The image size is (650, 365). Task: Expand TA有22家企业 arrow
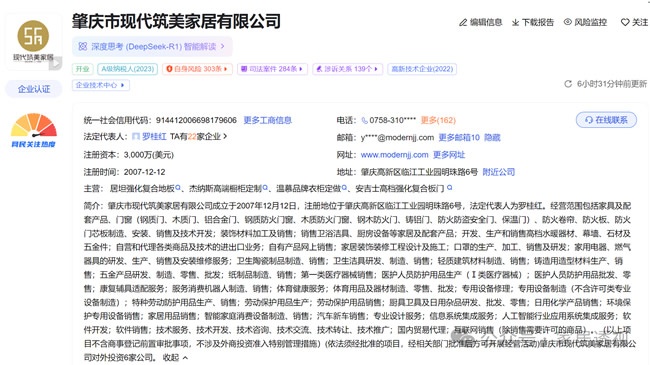(x=225, y=136)
